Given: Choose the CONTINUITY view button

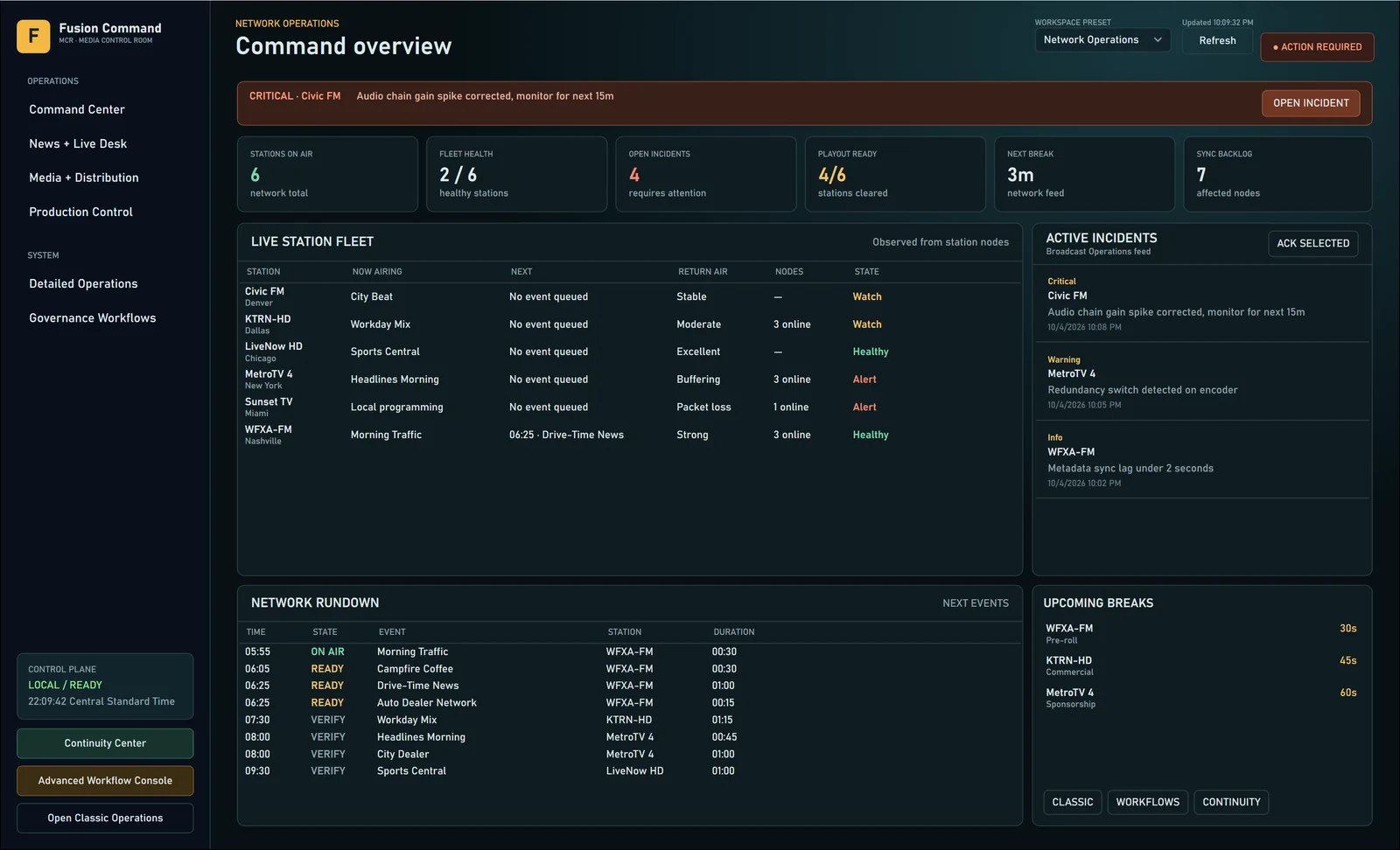Looking at the screenshot, I should tap(1231, 803).
